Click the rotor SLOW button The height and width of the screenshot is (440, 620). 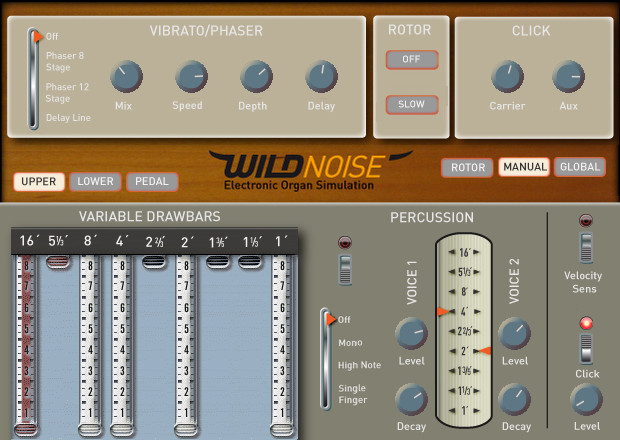(412, 104)
